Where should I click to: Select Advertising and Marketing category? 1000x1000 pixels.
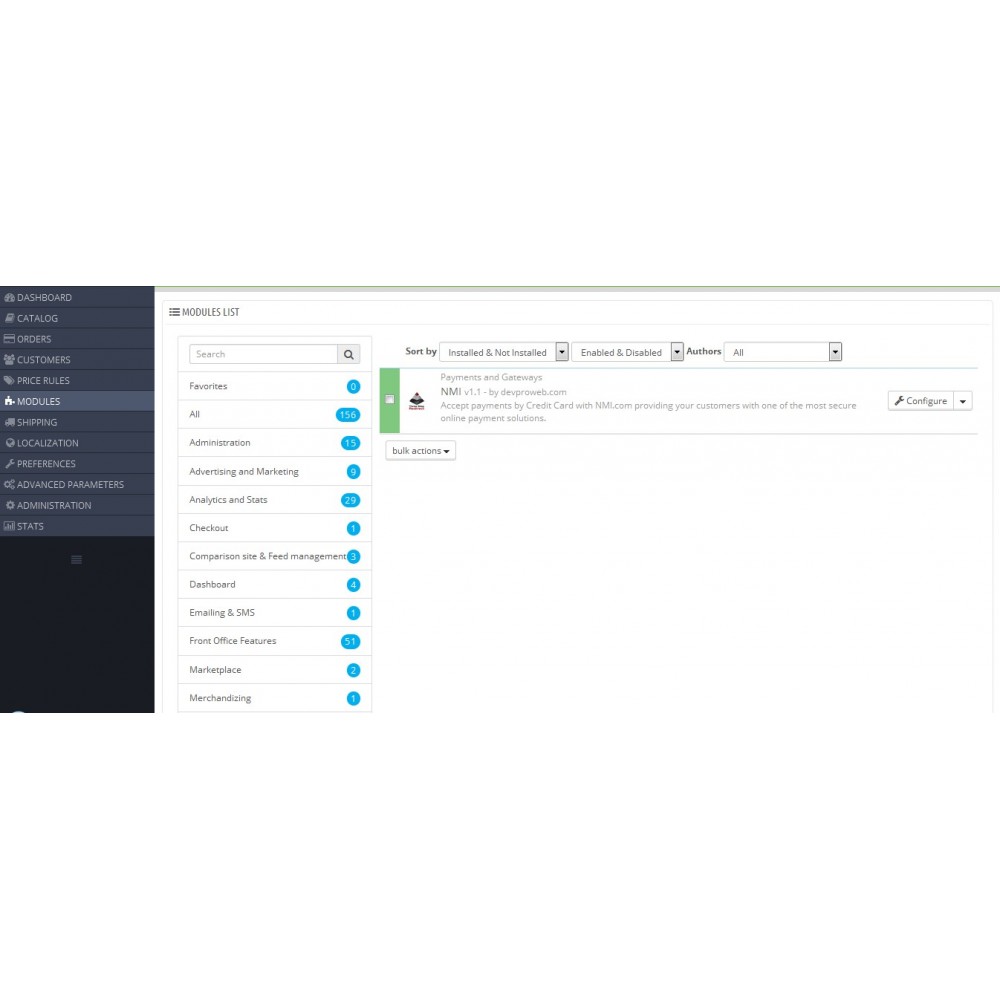(x=275, y=471)
